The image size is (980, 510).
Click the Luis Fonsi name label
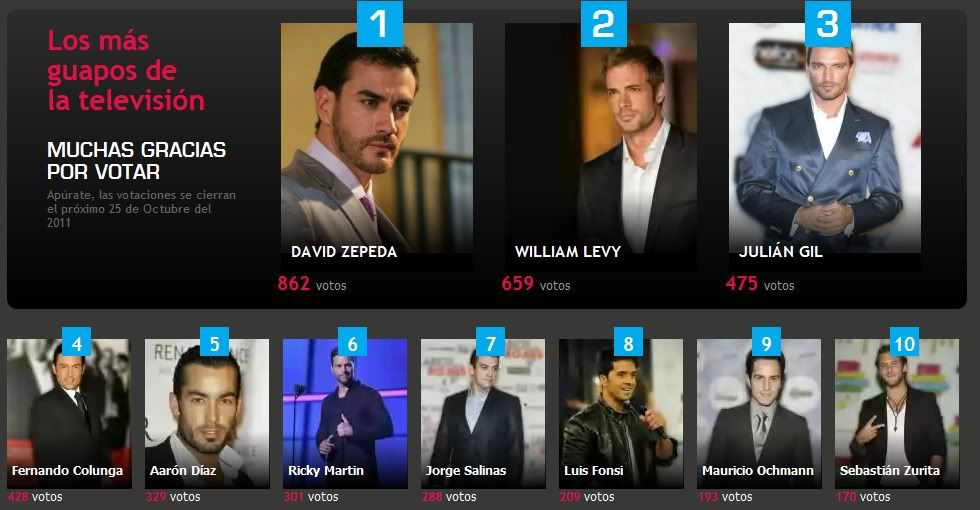click(593, 471)
